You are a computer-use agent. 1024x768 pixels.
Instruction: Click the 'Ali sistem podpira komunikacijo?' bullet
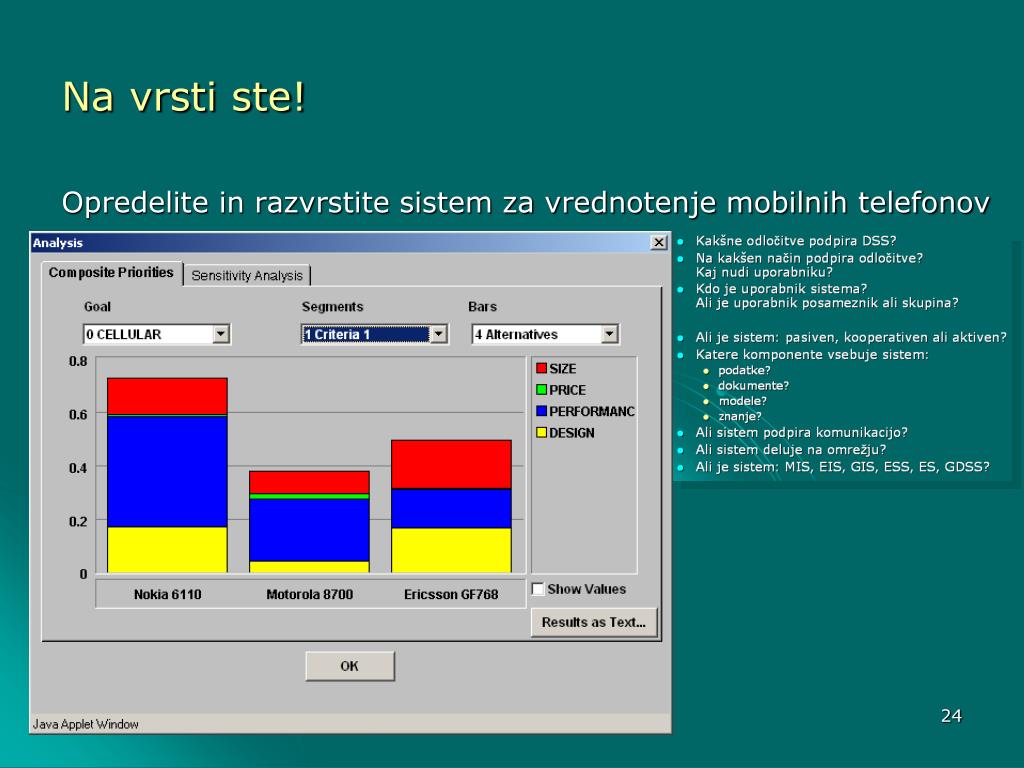[x=801, y=432]
